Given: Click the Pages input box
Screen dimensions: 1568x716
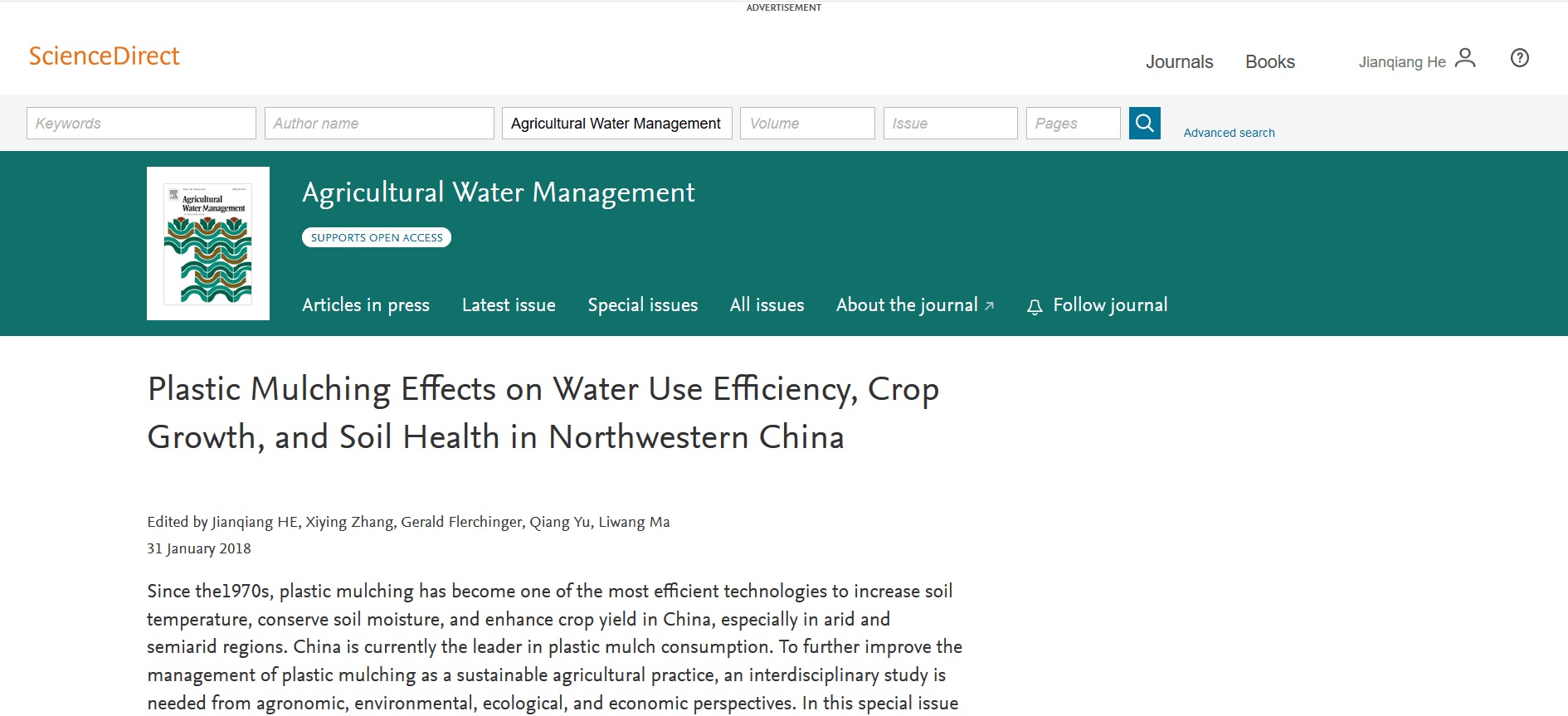Looking at the screenshot, I should [x=1073, y=124].
